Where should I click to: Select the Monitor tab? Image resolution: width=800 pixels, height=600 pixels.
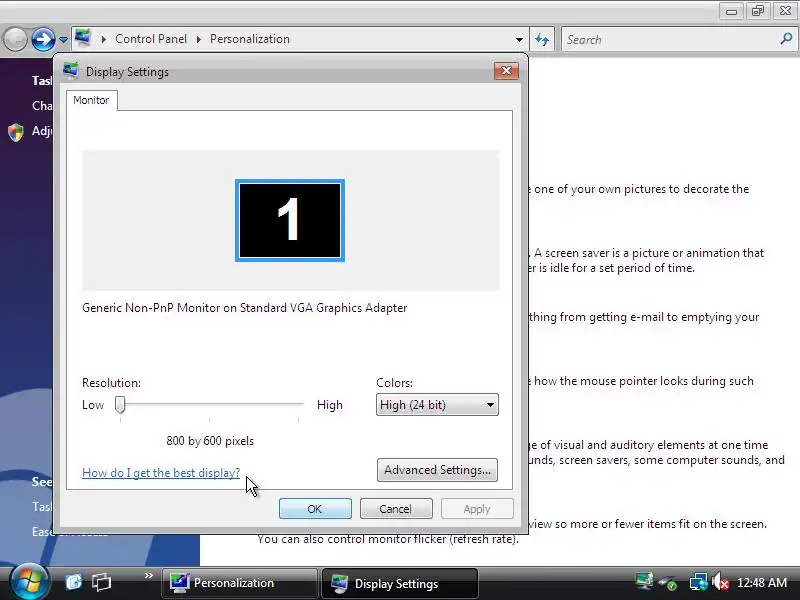91,100
